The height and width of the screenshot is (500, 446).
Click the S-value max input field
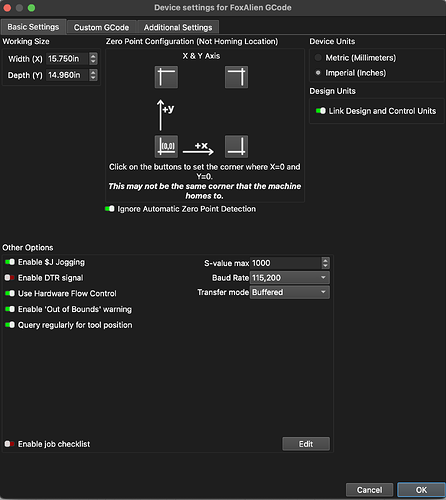click(x=286, y=263)
